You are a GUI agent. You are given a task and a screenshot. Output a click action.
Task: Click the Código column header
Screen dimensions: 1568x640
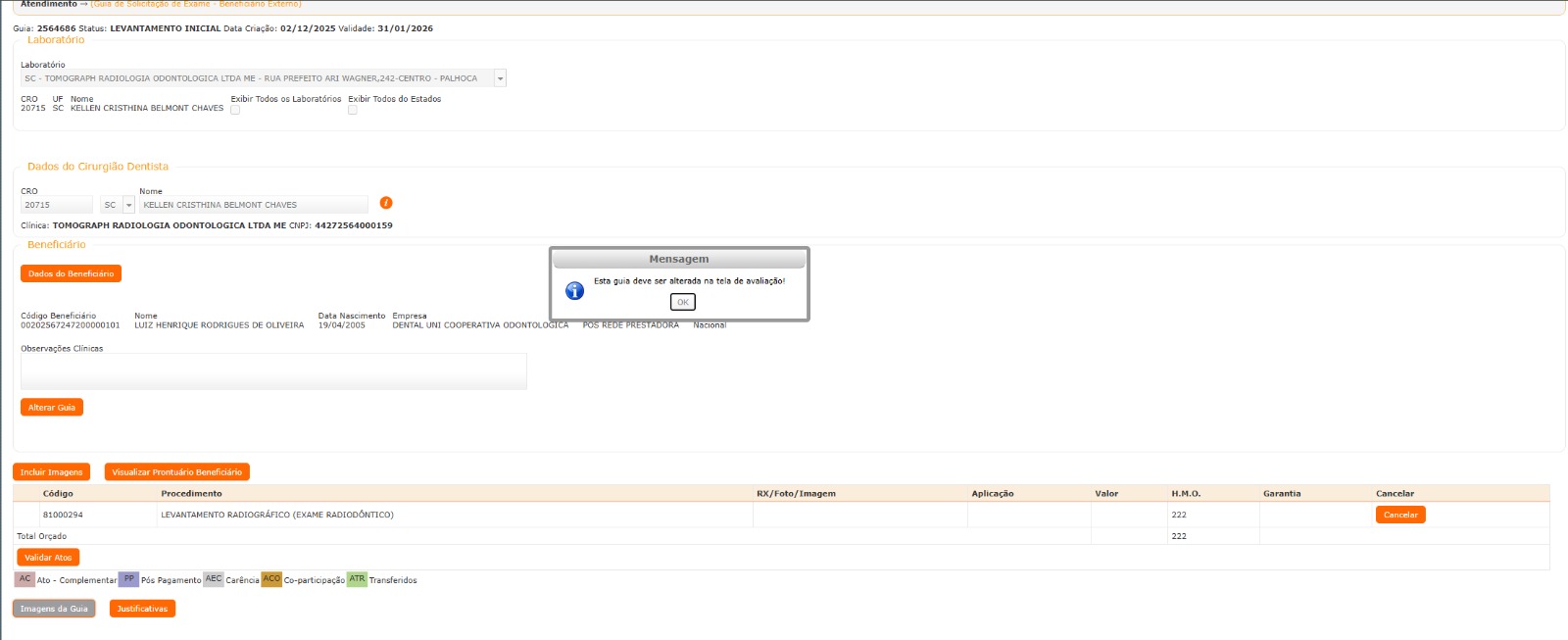[x=58, y=494]
